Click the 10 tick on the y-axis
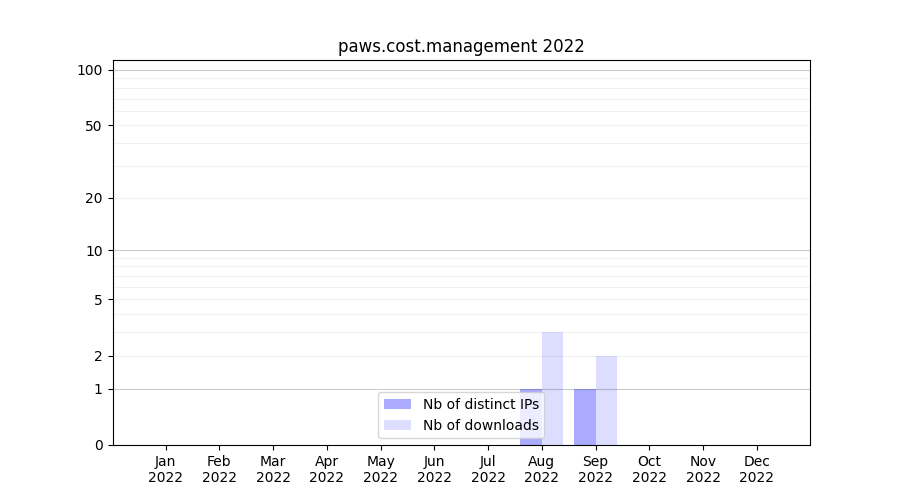The width and height of the screenshot is (900, 500). tap(94, 251)
